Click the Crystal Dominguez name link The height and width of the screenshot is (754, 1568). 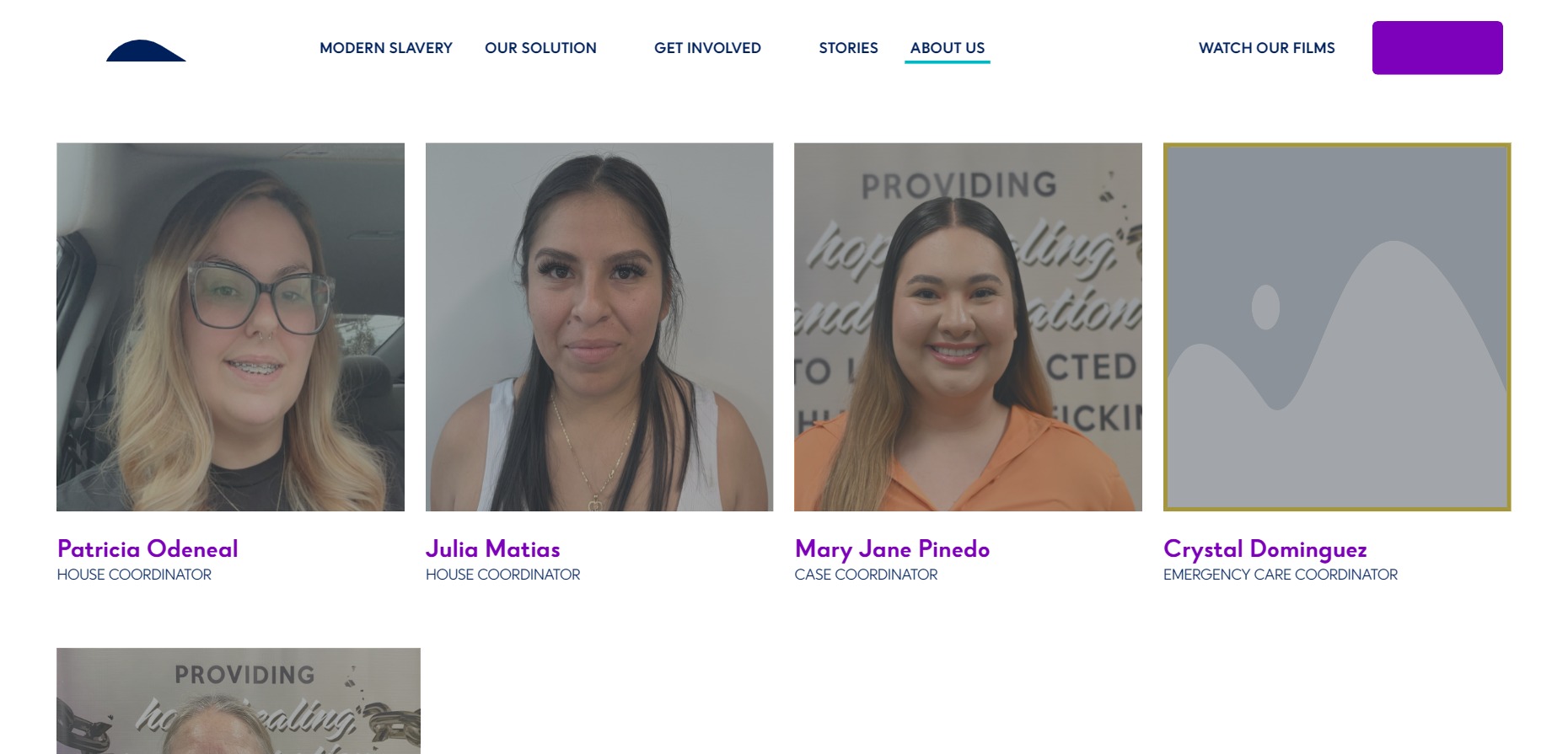click(x=1265, y=549)
